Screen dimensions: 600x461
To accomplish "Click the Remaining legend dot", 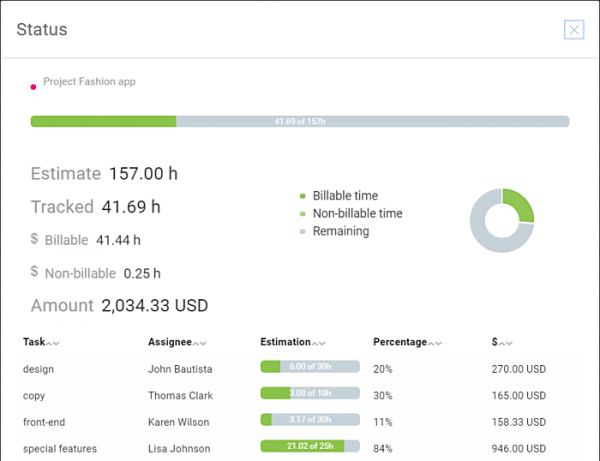I will tap(302, 232).
